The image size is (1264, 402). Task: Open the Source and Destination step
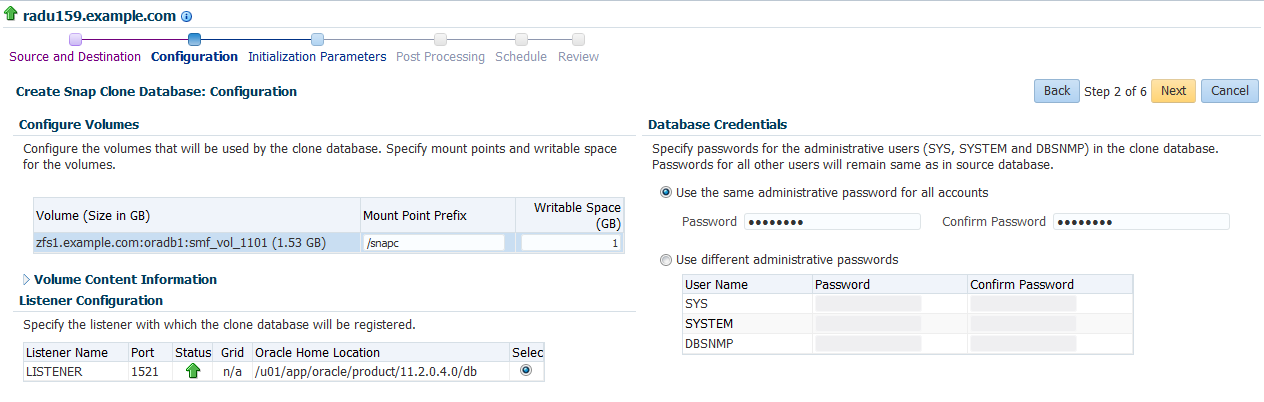75,57
